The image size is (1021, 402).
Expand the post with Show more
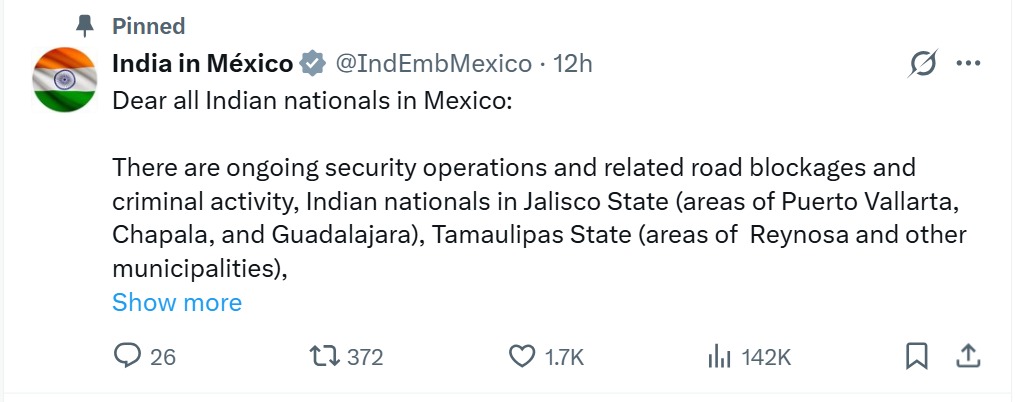(x=177, y=302)
